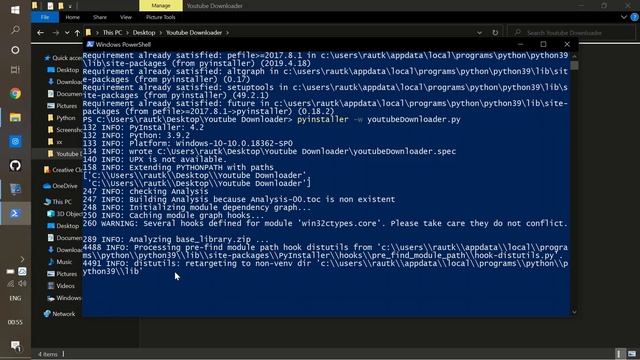Viewport: 640px width, 360px height.
Task: Open the Share ribbon tab
Action: click(x=100, y=17)
